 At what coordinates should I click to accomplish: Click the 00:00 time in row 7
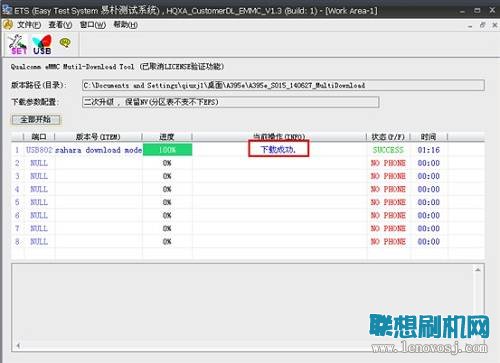[x=429, y=228]
